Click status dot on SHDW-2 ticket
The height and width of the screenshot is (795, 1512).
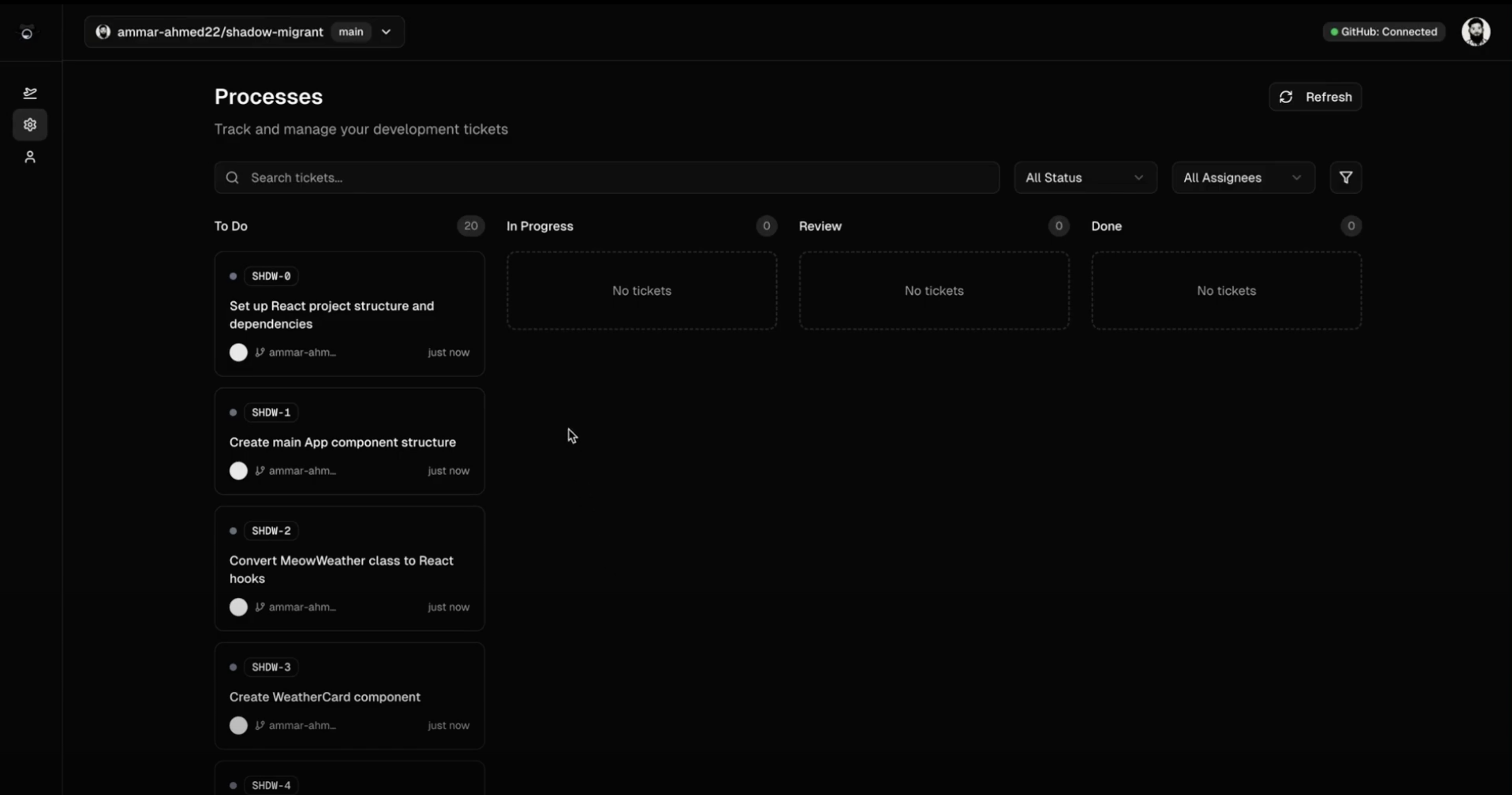click(x=233, y=531)
